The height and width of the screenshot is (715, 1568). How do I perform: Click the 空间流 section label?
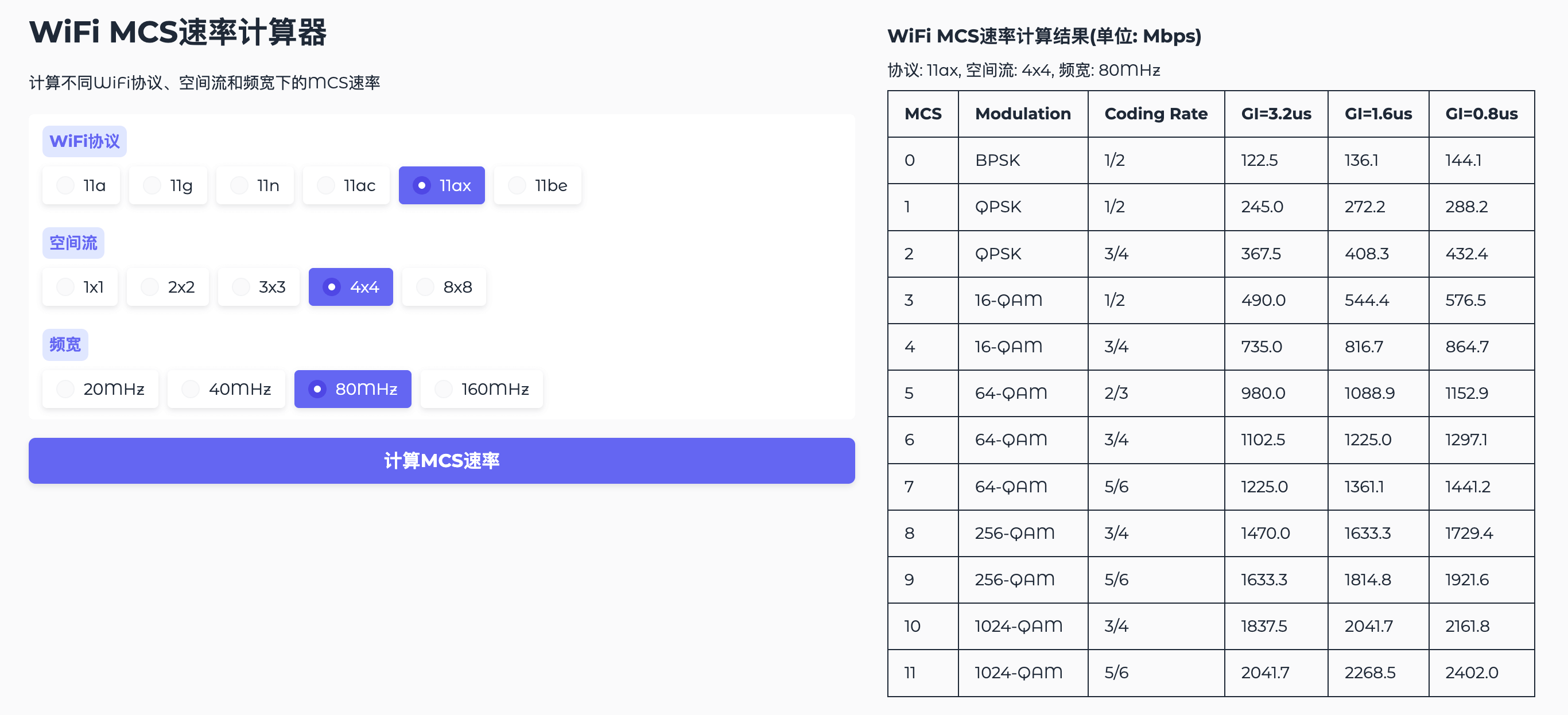pos(73,243)
